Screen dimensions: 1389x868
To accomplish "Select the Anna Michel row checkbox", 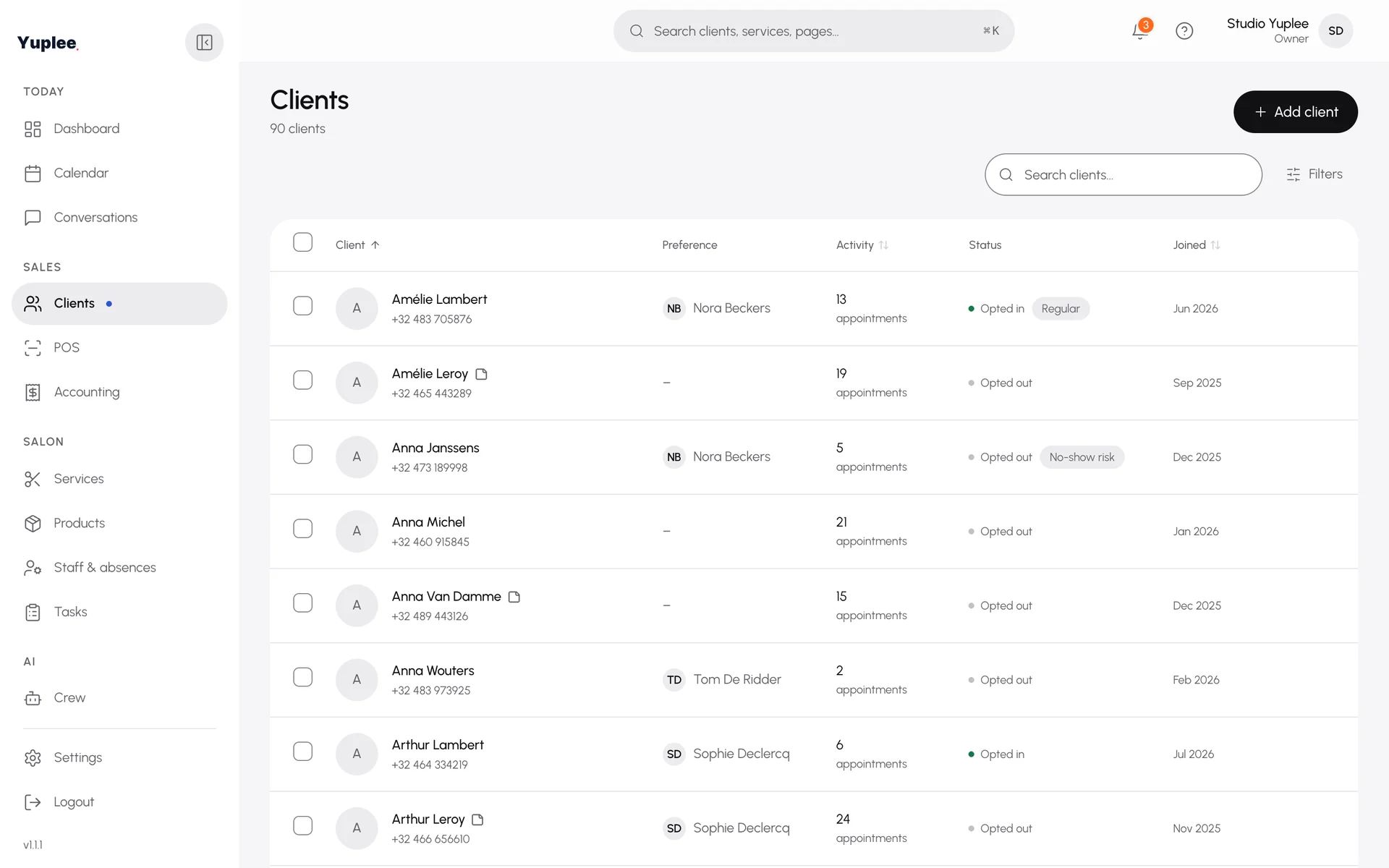I will tap(302, 529).
